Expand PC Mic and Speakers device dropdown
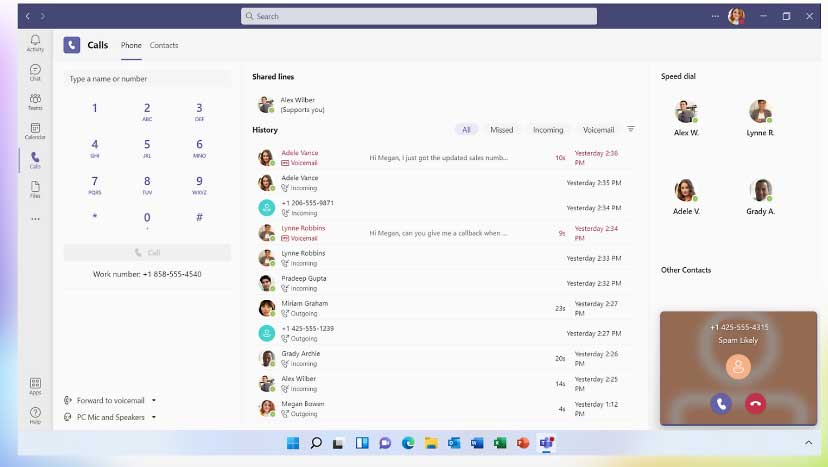828x467 pixels. click(x=110, y=417)
